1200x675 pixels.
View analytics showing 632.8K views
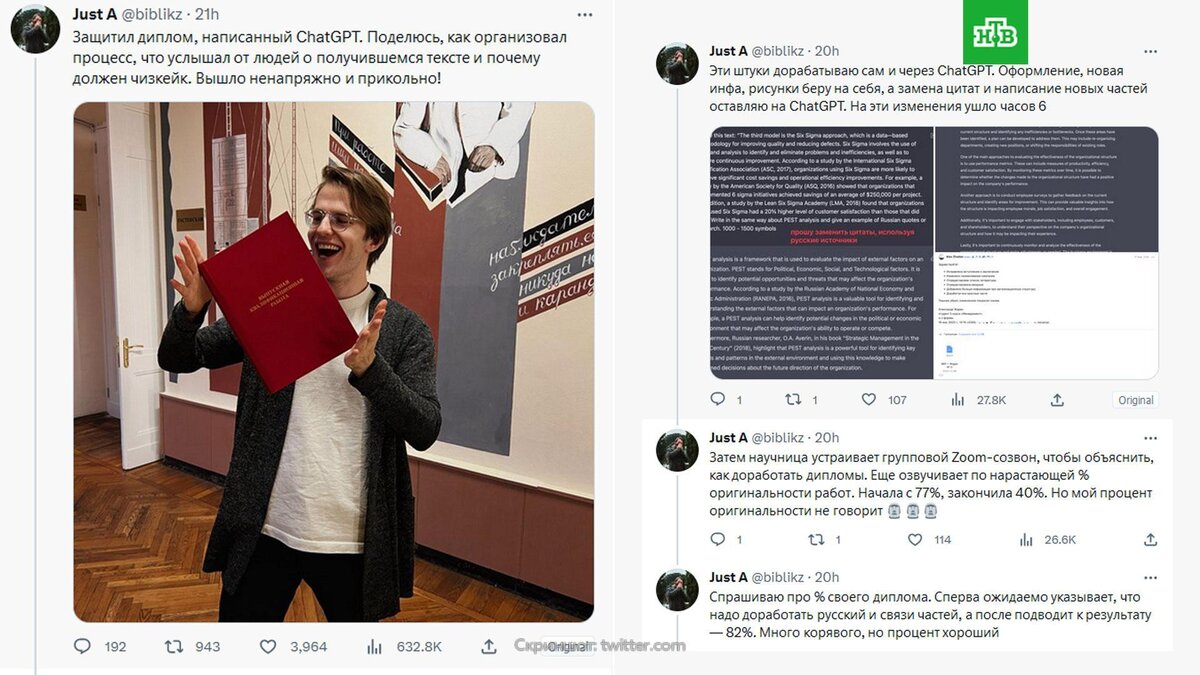[375, 647]
